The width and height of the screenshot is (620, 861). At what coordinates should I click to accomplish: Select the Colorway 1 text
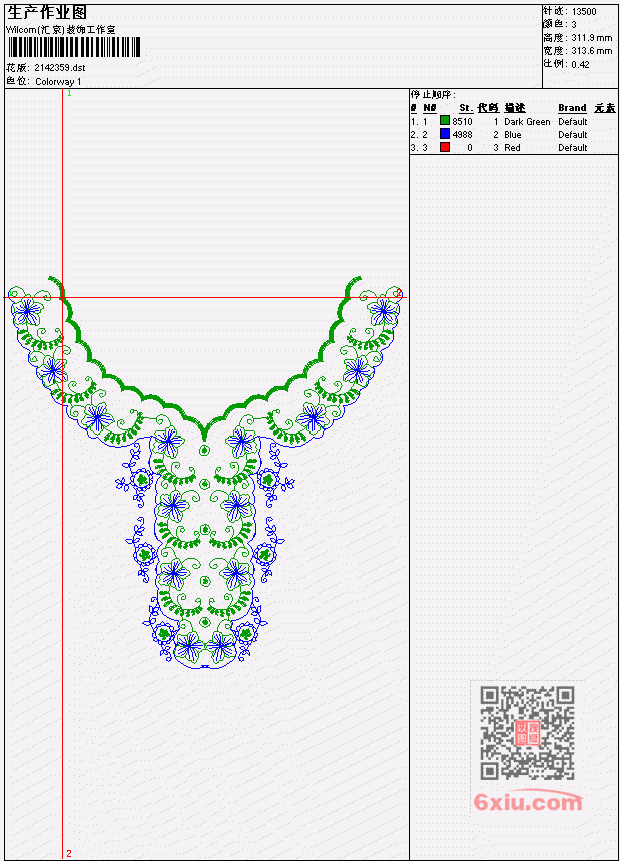click(x=58, y=81)
